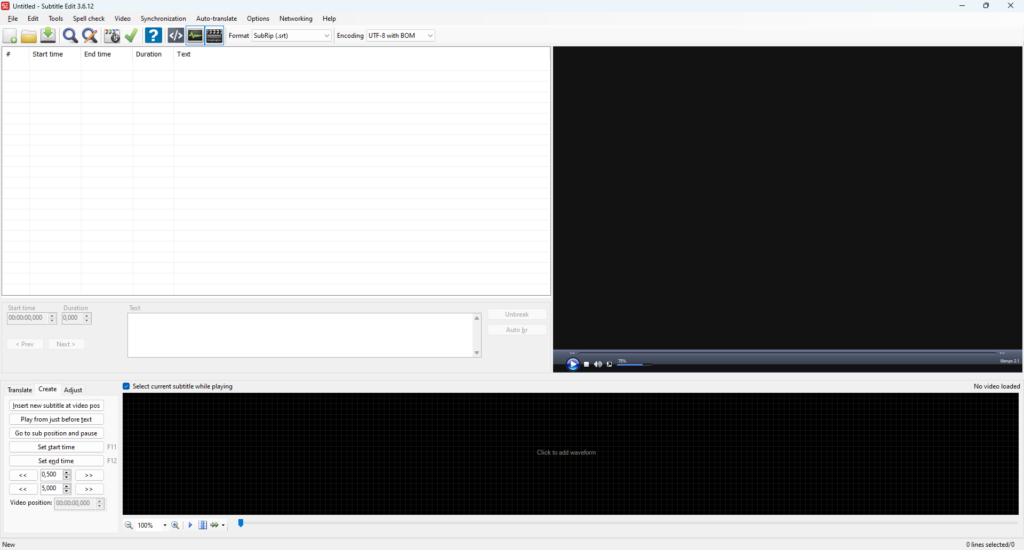This screenshot has height=550, width=1024.
Task: Click to add waveform in black panel
Action: [x=566, y=453]
